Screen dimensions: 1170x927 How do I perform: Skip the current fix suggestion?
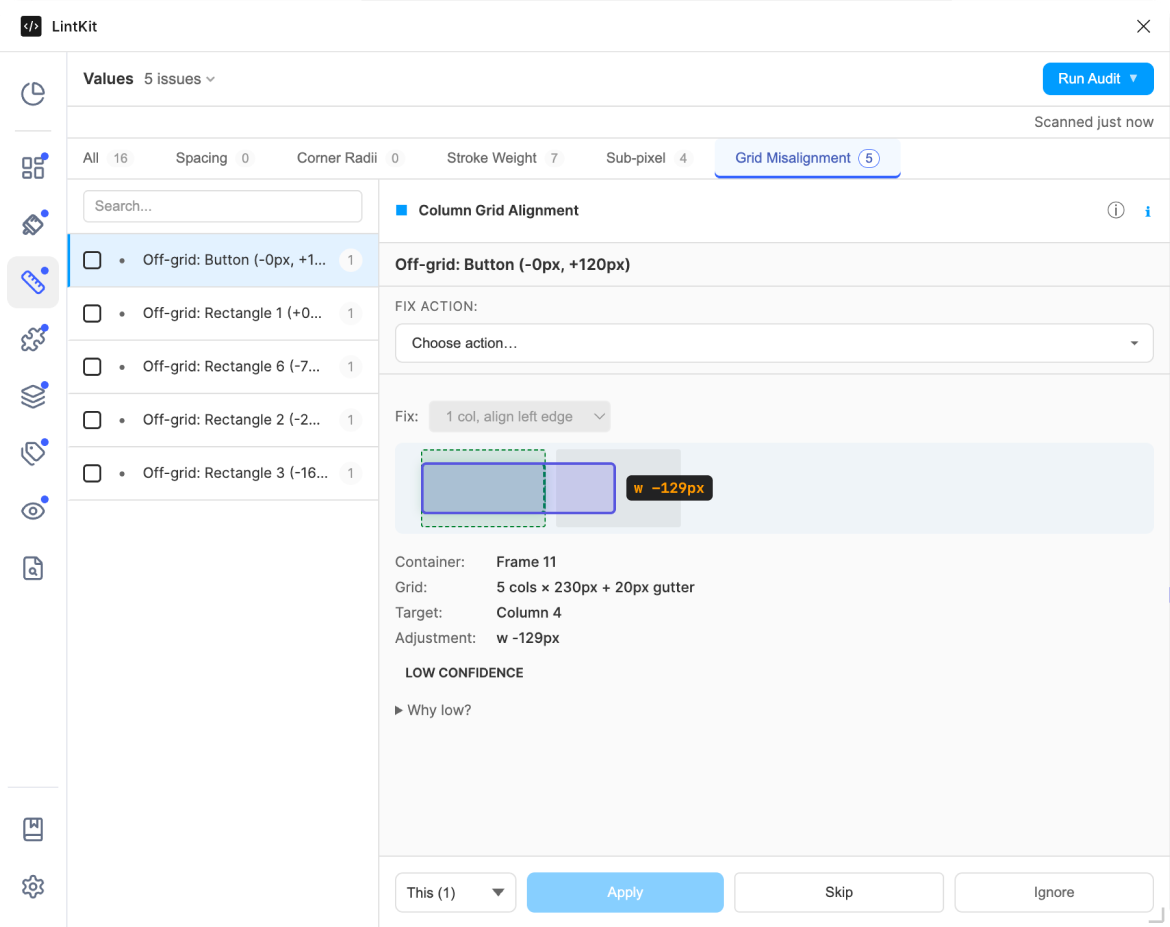[838, 892]
